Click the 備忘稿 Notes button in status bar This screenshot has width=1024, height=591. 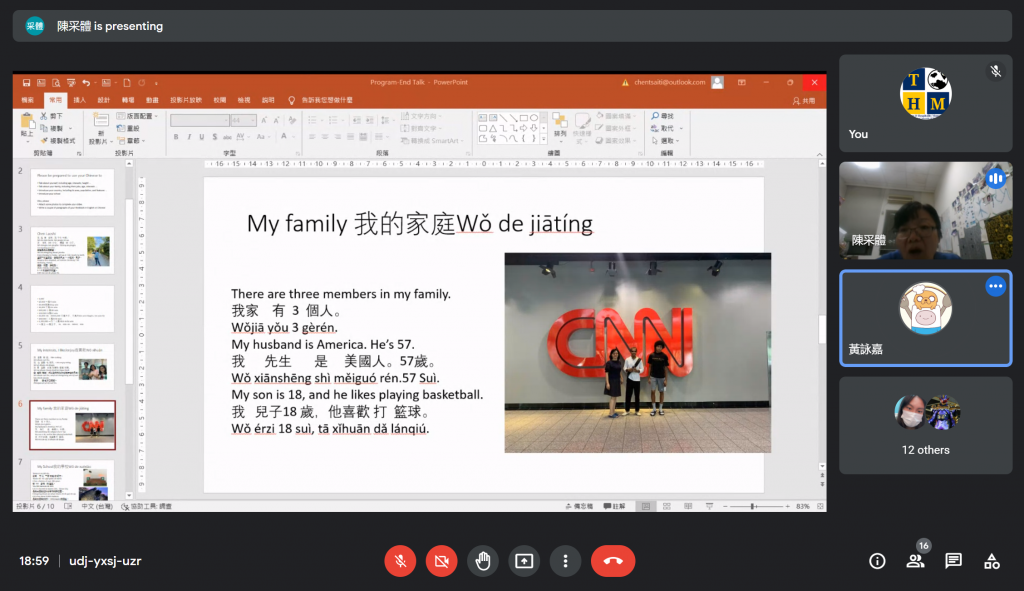[579, 506]
